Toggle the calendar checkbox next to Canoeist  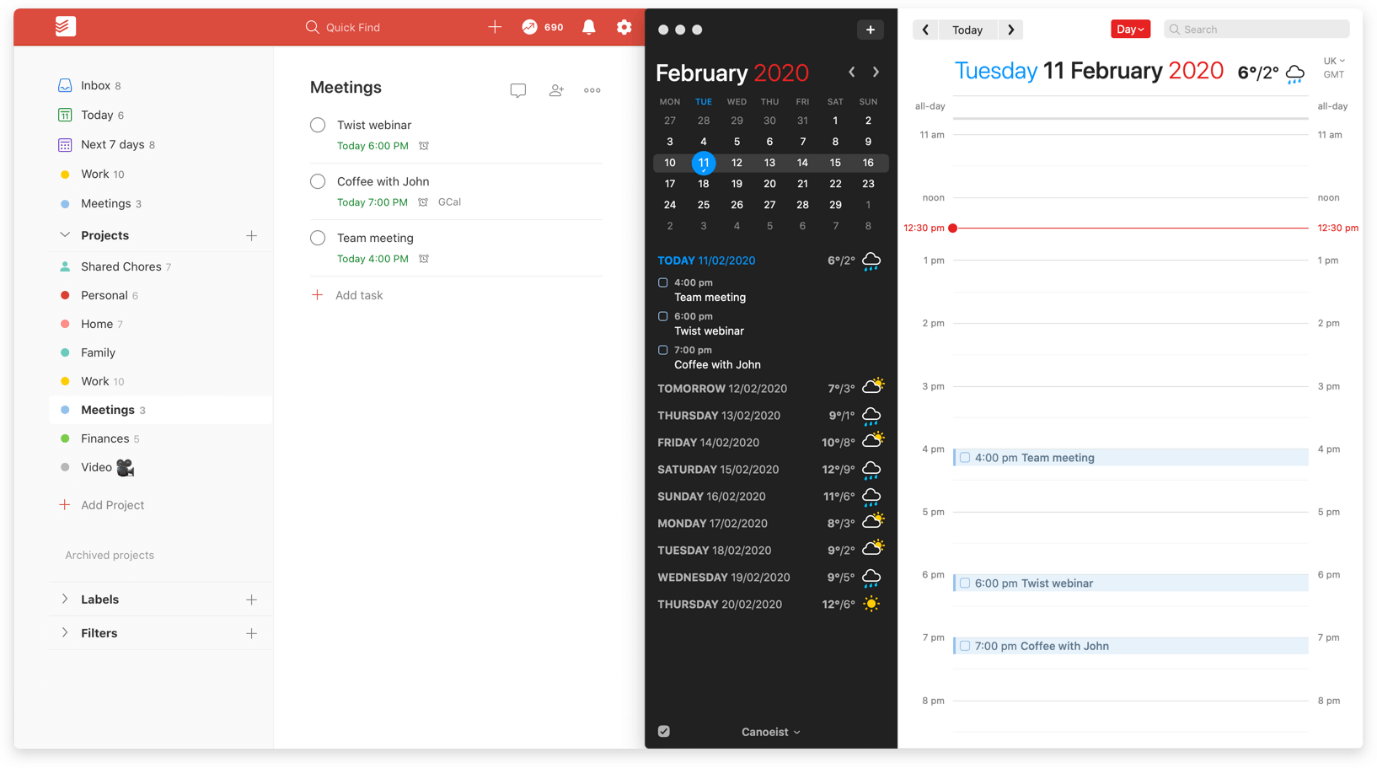click(x=663, y=731)
